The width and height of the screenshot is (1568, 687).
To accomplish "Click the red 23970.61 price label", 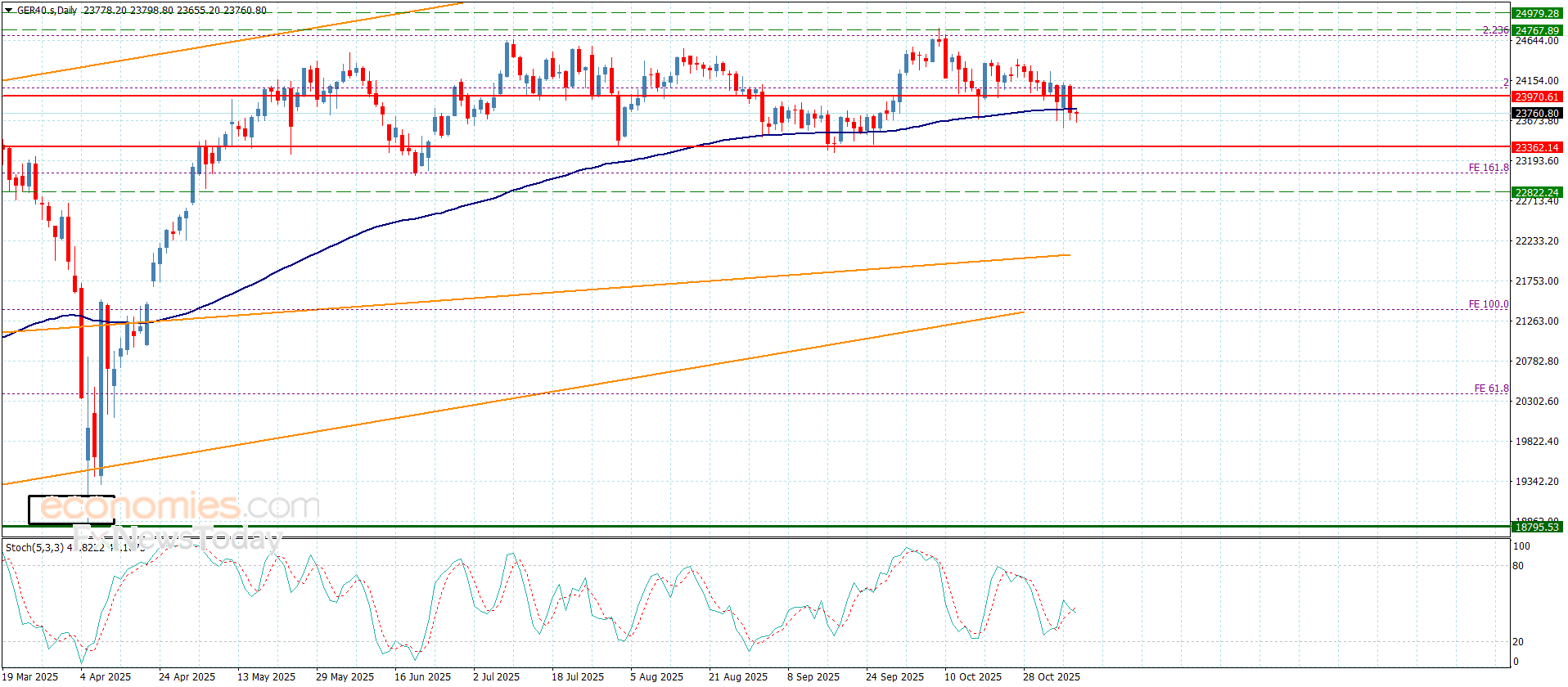I will tap(1536, 97).
